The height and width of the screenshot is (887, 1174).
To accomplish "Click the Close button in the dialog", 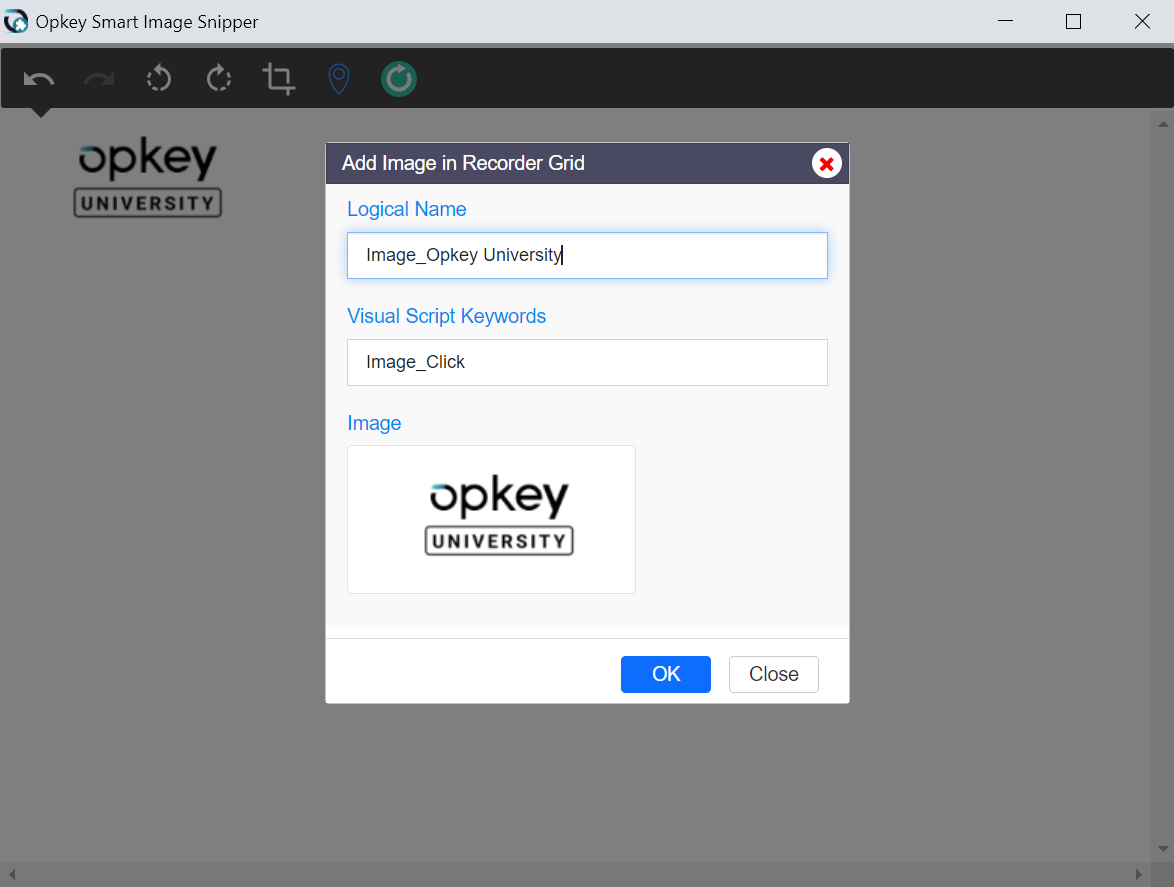I will (x=773, y=674).
